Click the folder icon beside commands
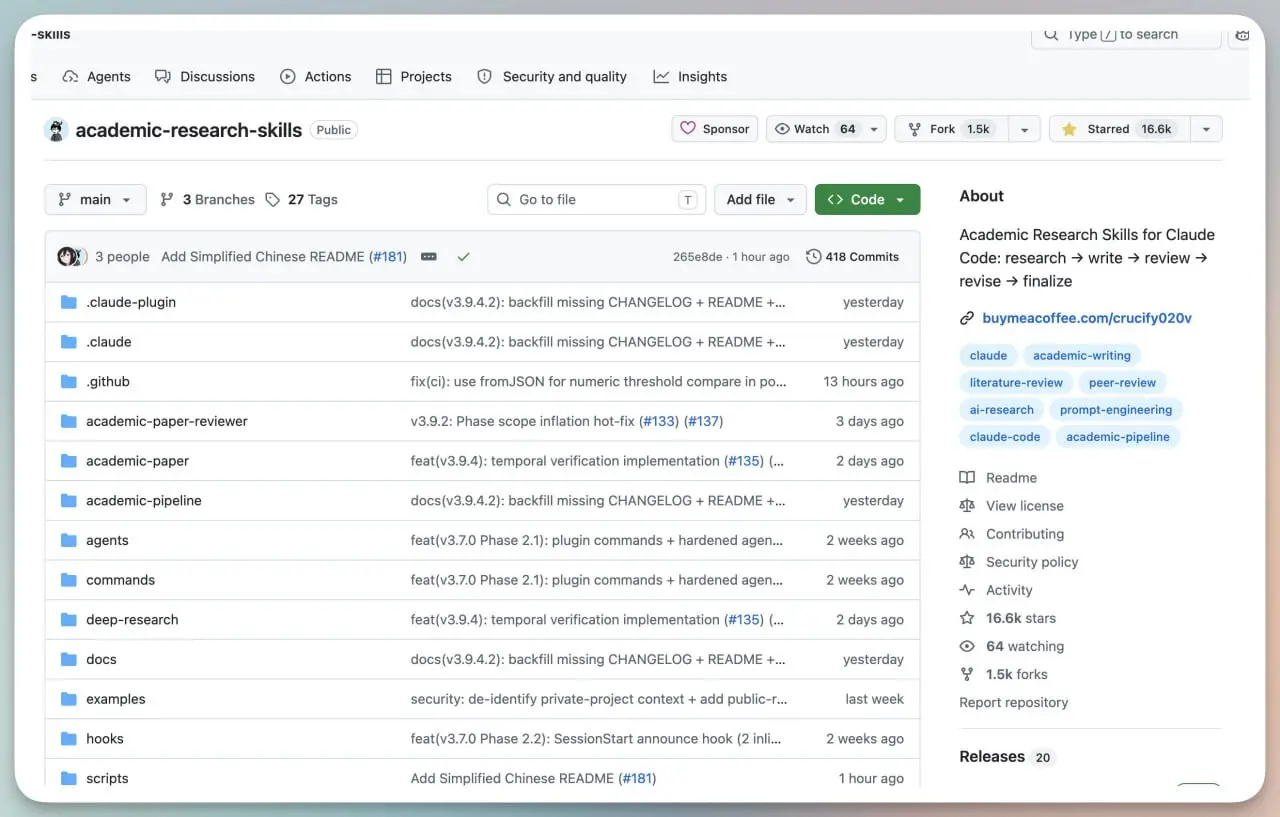 coord(69,580)
